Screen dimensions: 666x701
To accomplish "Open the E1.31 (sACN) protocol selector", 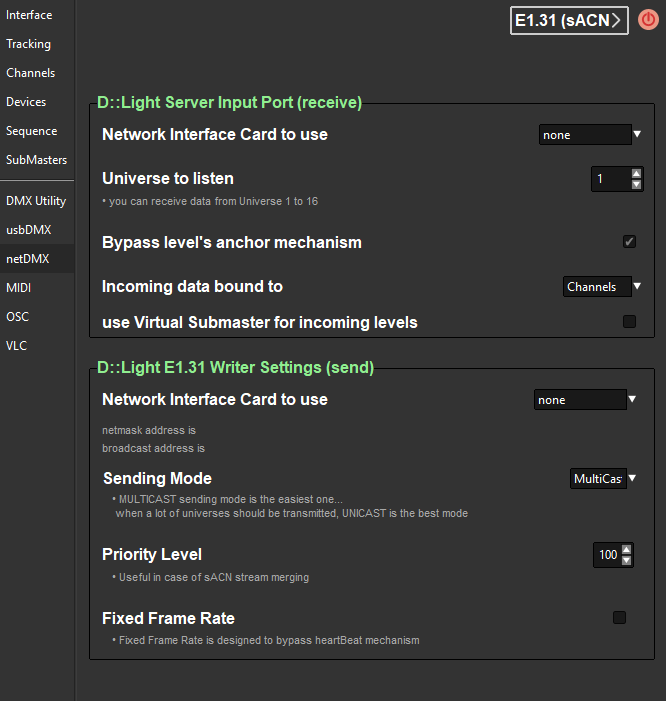I will coord(569,20).
